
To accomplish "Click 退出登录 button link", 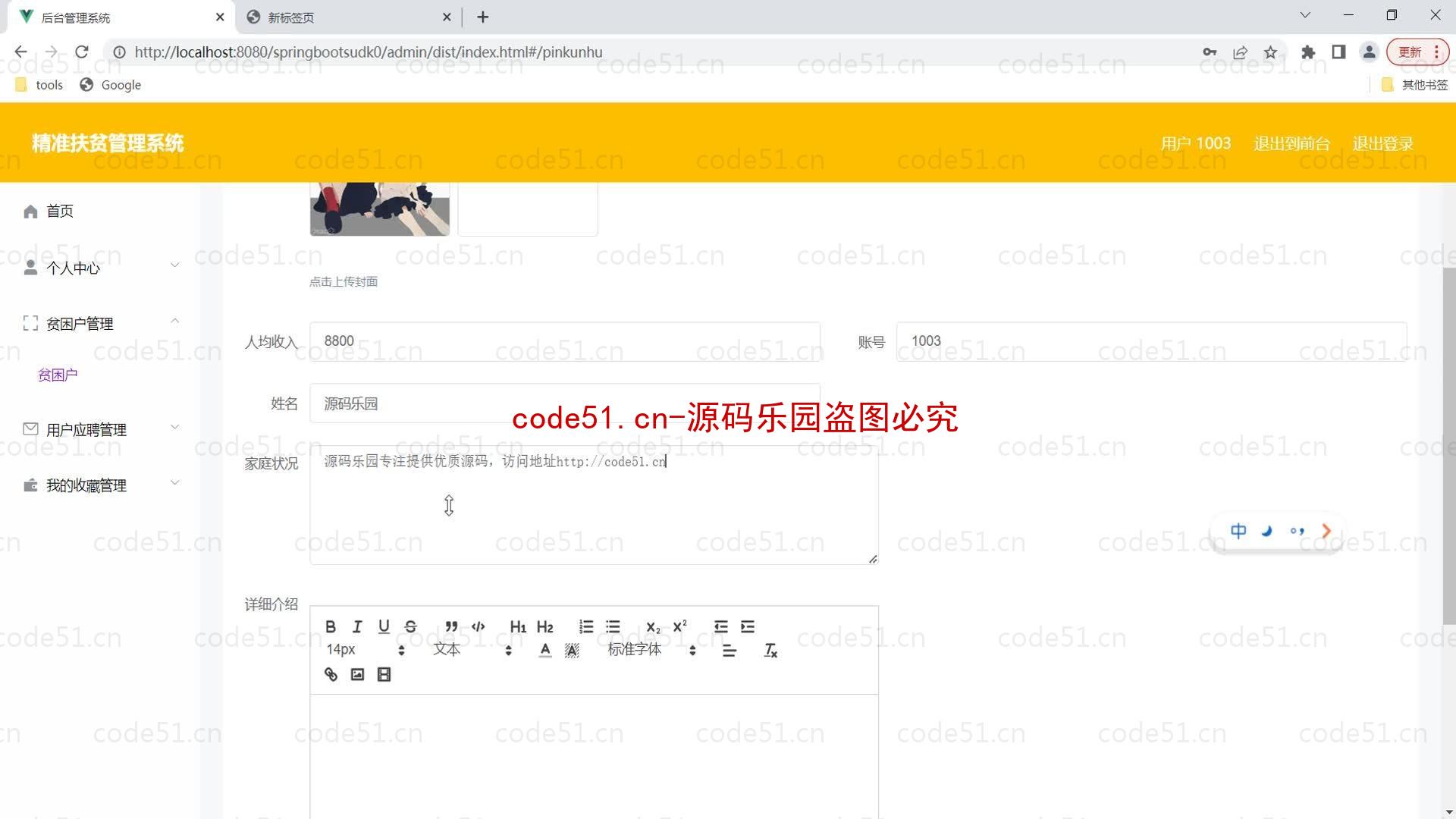I will tap(1383, 143).
